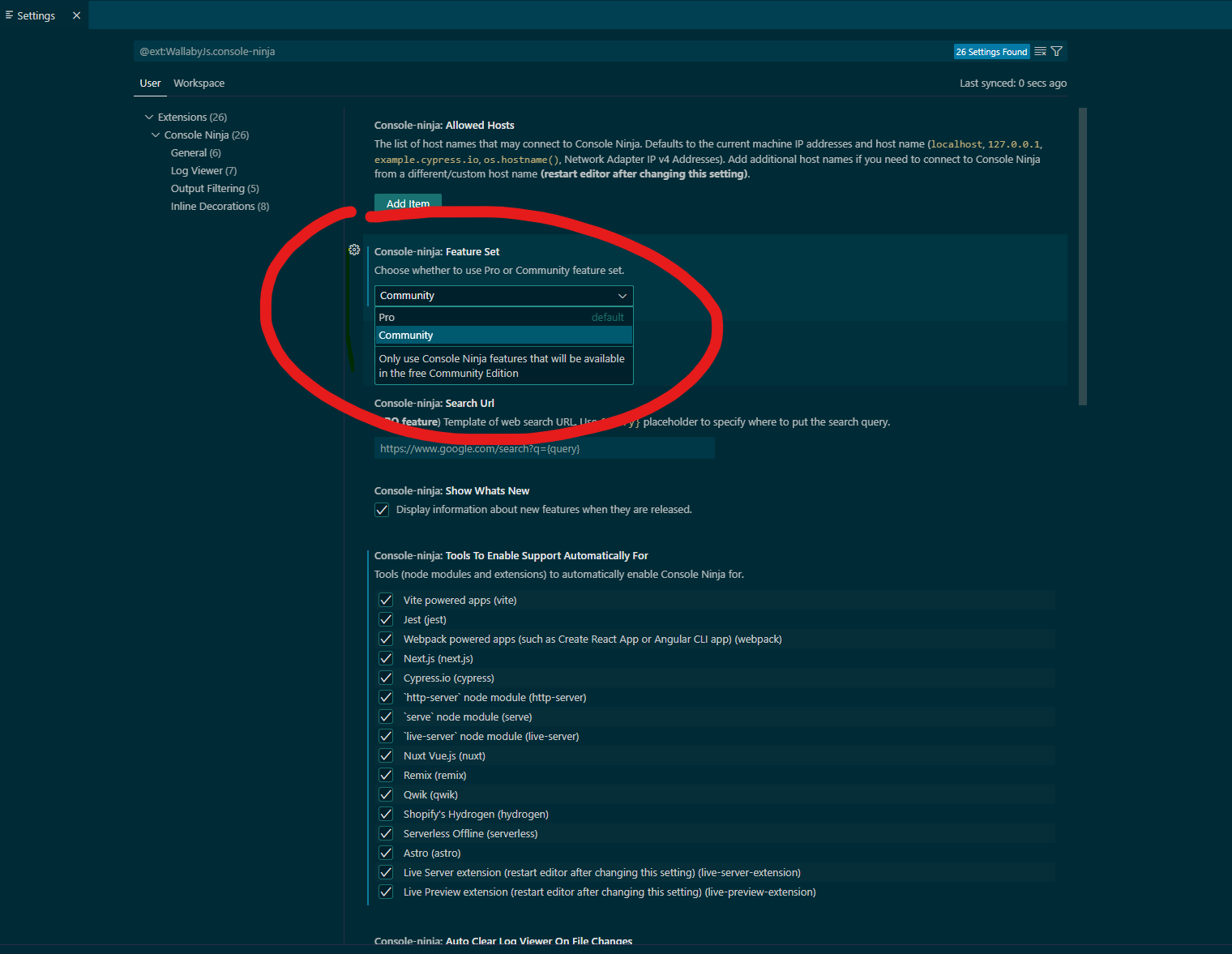Select the User settings tab
Screen dimensions: 1232x954
150,83
